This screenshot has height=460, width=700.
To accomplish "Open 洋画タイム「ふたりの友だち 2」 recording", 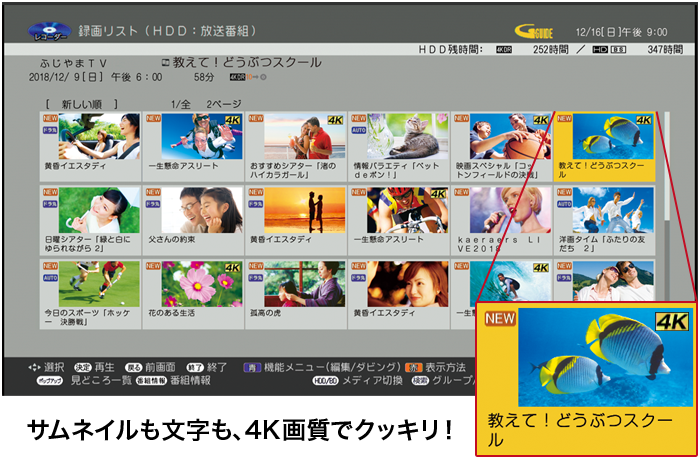I will click(604, 221).
